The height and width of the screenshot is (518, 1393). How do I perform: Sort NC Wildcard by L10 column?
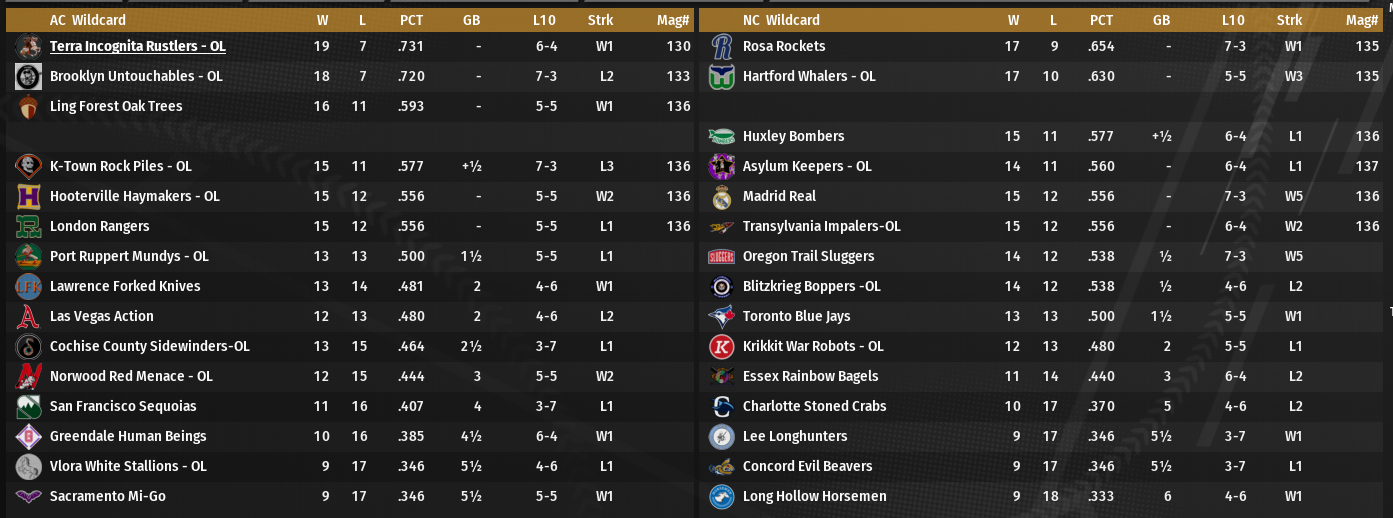1233,20
